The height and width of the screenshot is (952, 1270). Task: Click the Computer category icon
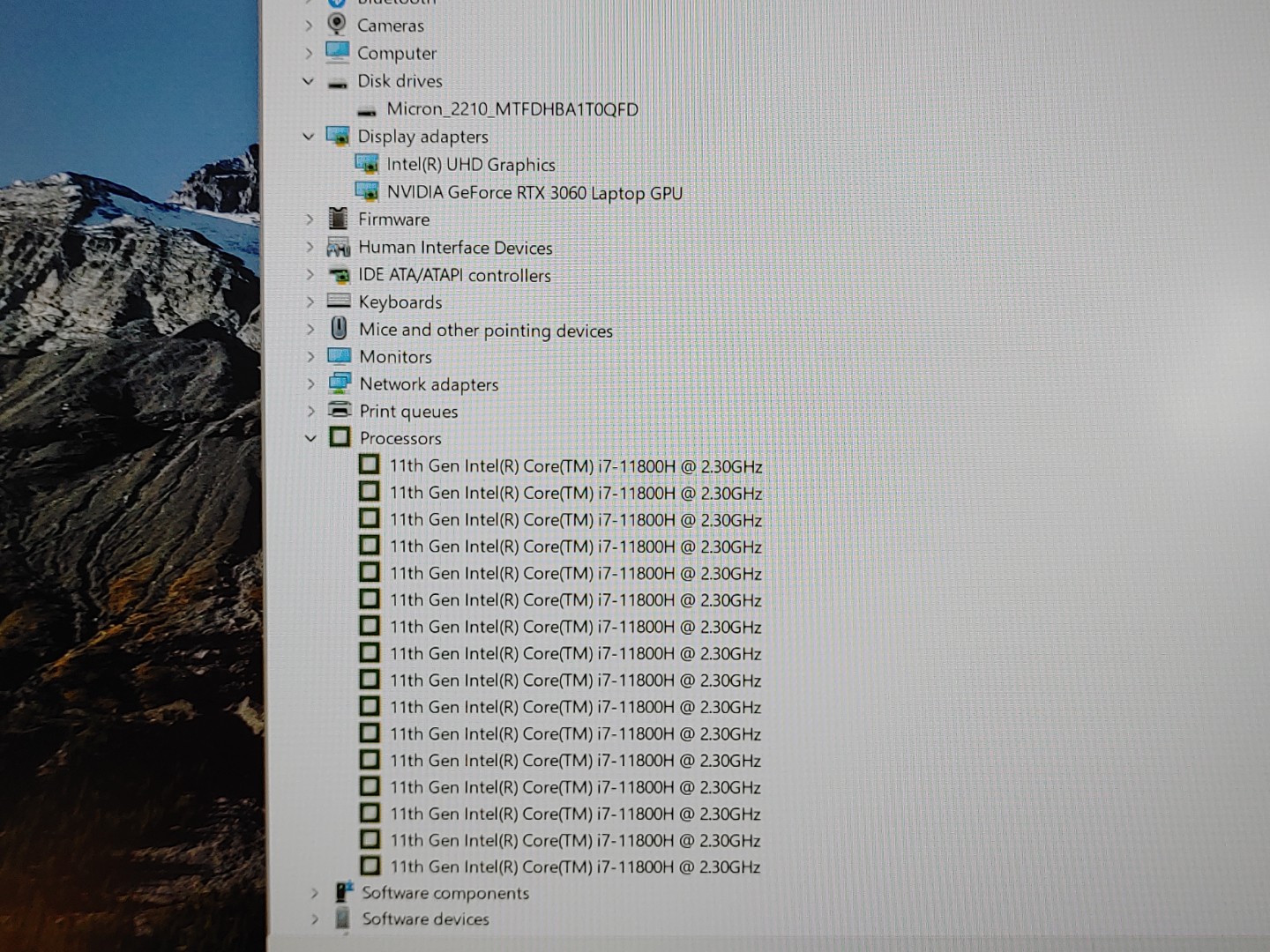click(x=337, y=52)
